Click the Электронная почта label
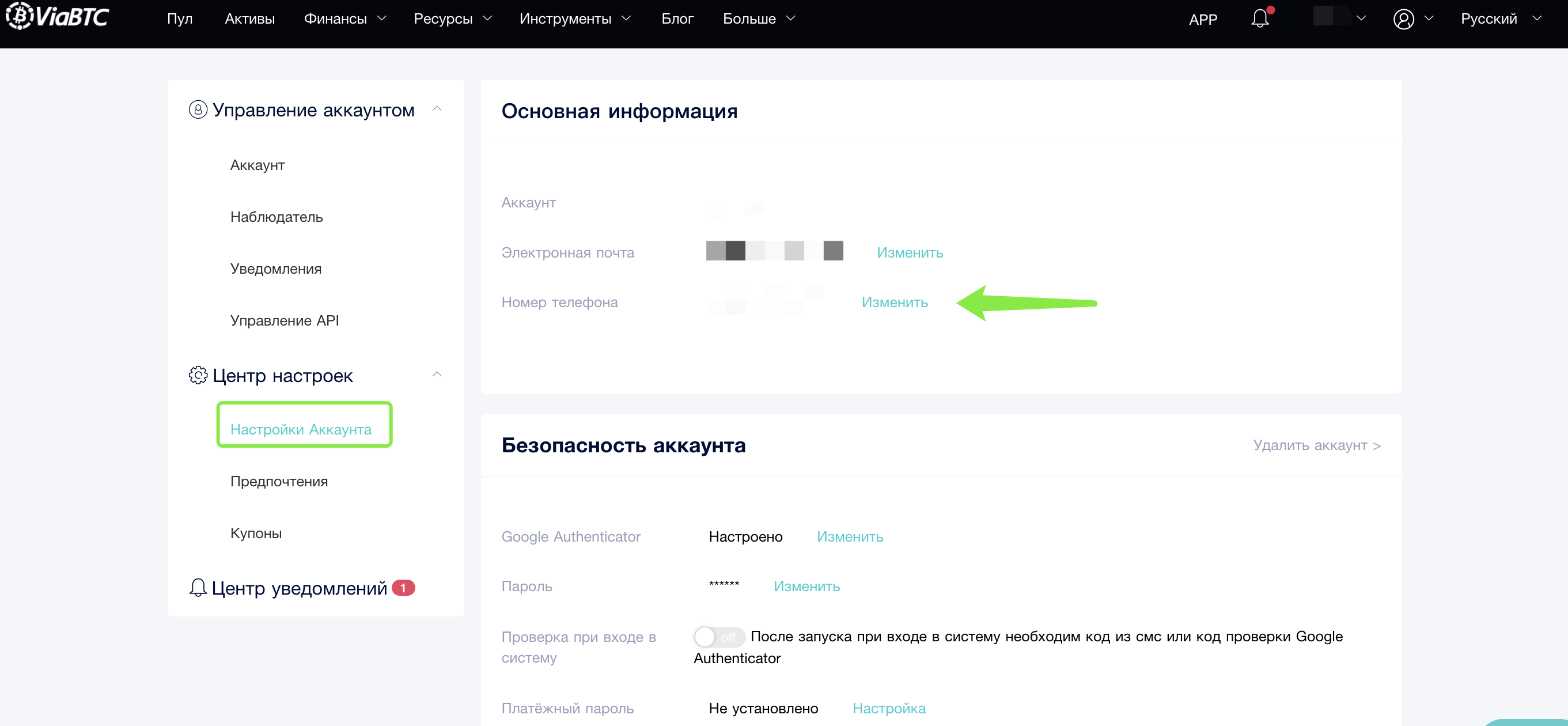The width and height of the screenshot is (1568, 726). (x=567, y=252)
